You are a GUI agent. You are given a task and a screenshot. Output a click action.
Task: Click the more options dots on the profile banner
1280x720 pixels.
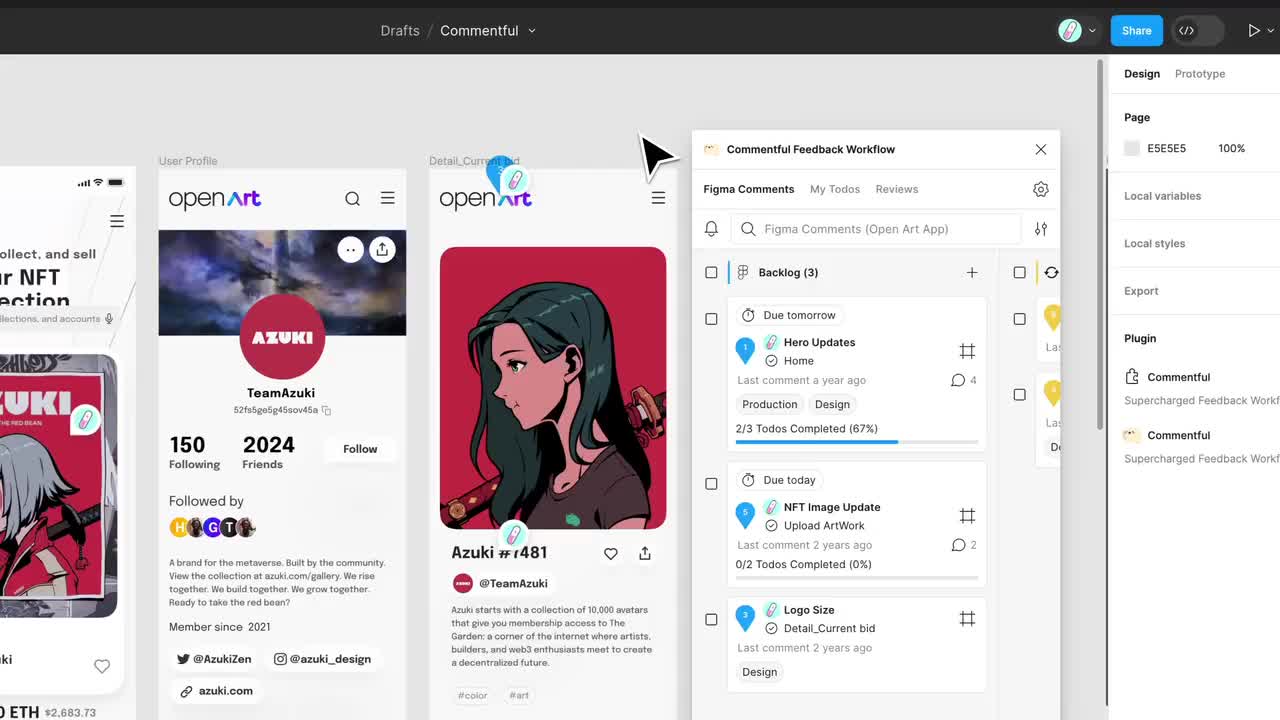coord(350,250)
